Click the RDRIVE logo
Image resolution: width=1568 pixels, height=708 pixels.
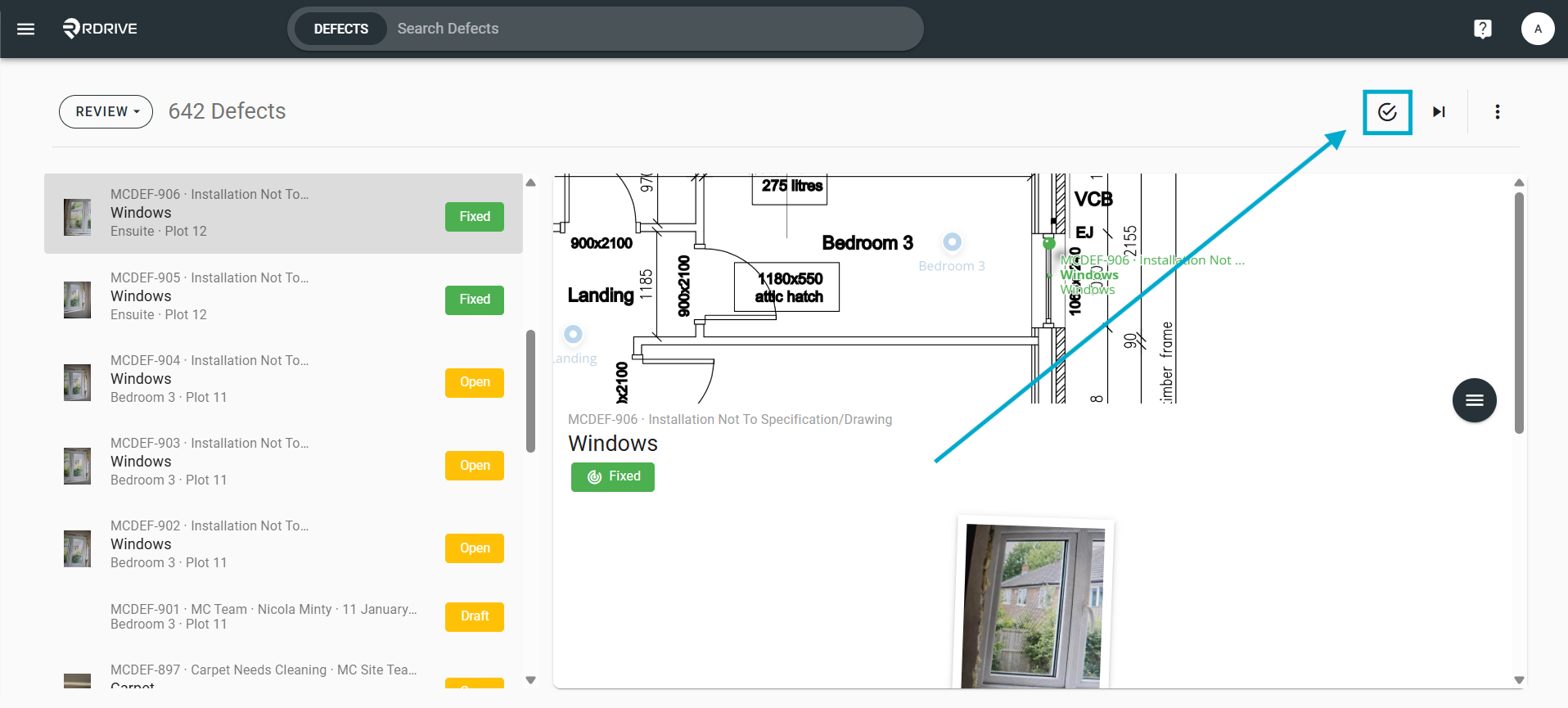tap(100, 29)
